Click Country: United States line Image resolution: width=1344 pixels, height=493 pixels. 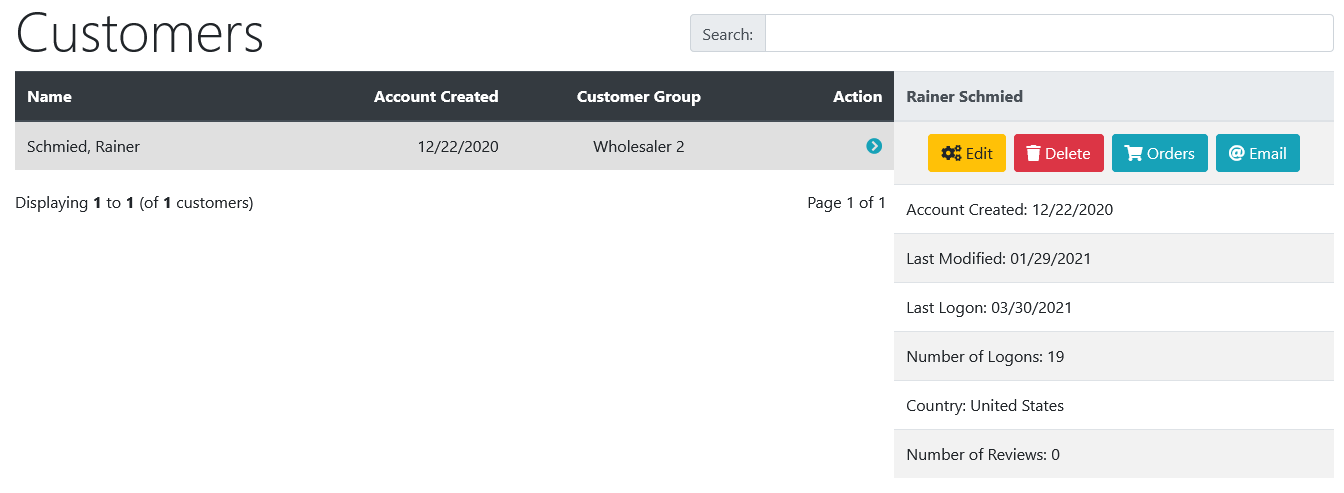(x=985, y=406)
